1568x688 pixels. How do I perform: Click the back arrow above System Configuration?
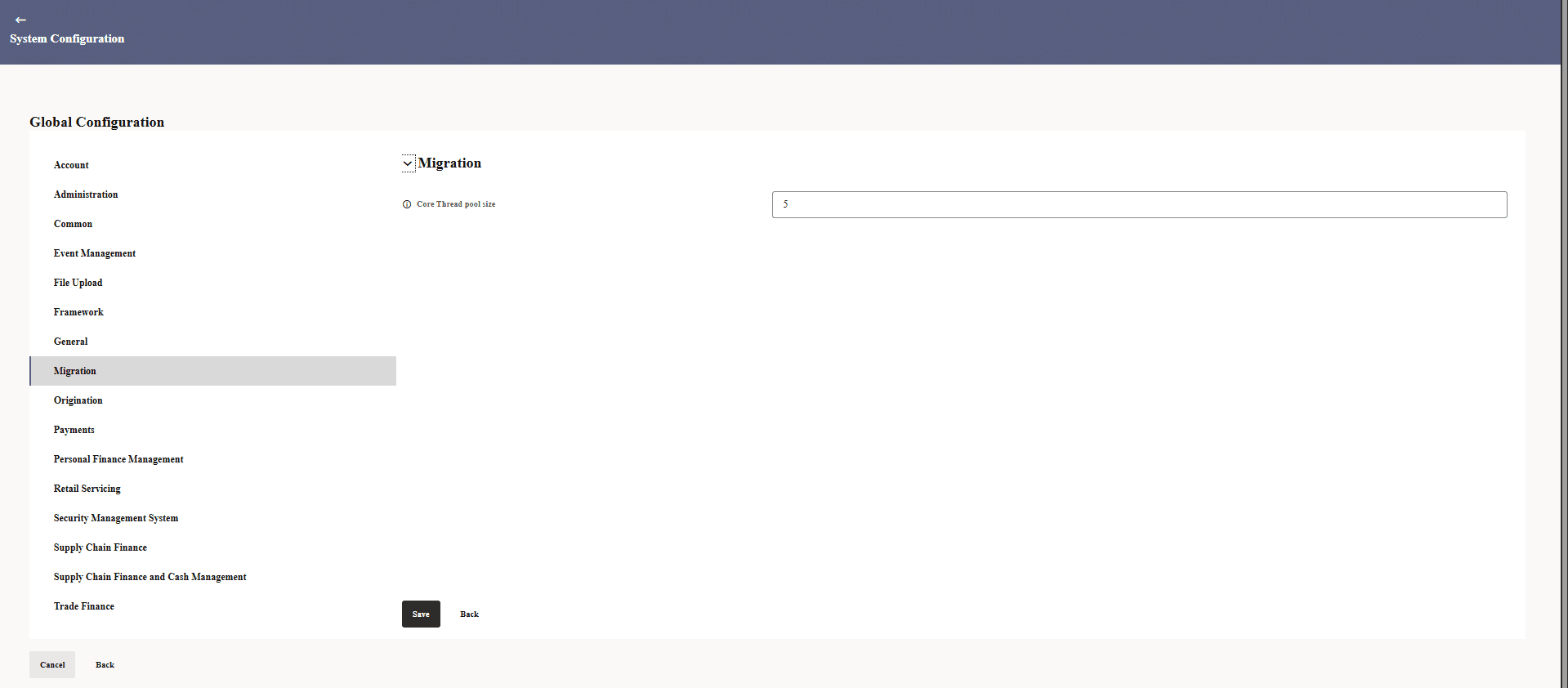click(x=20, y=20)
